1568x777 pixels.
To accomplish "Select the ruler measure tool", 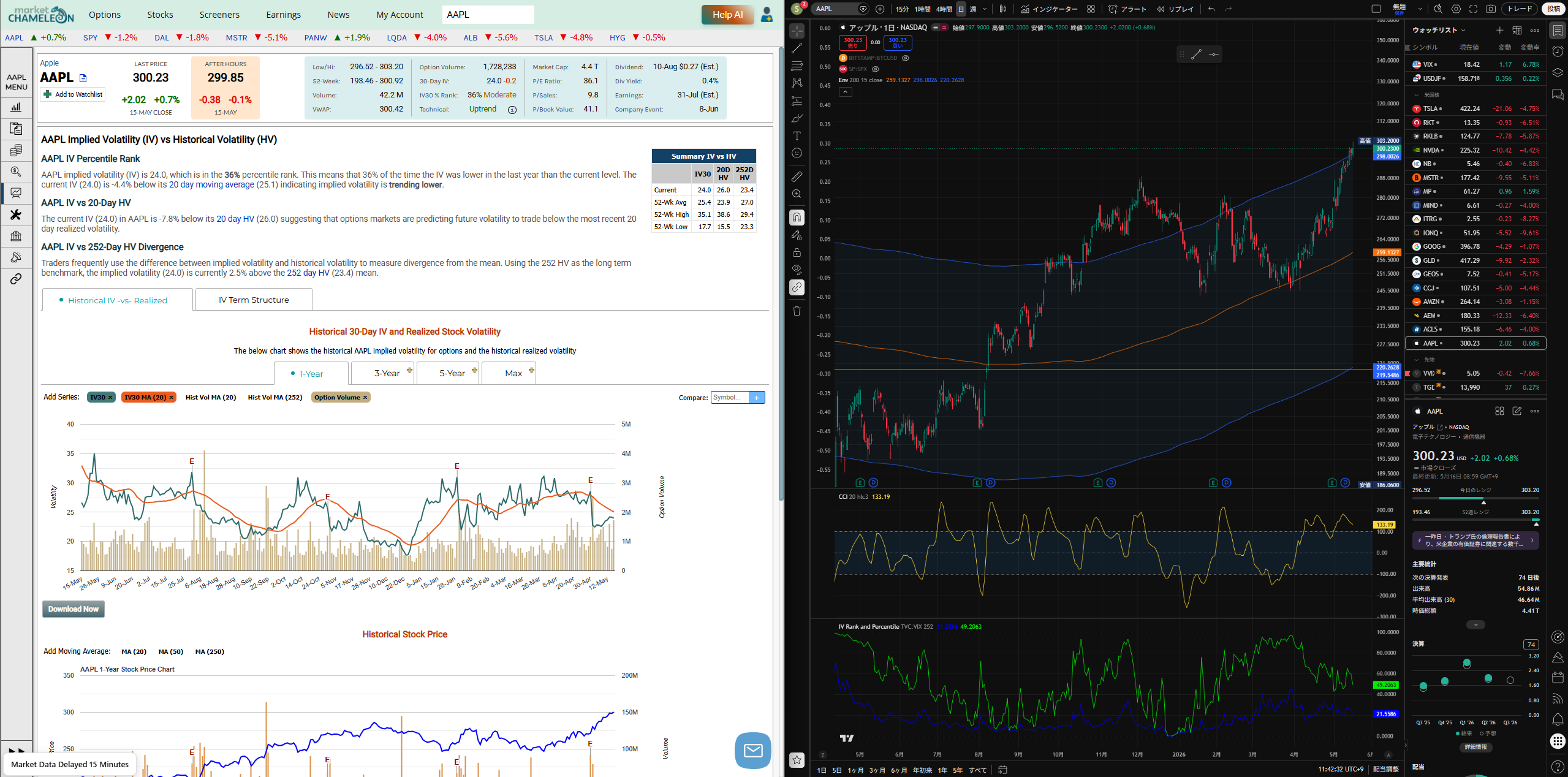I will [x=797, y=176].
